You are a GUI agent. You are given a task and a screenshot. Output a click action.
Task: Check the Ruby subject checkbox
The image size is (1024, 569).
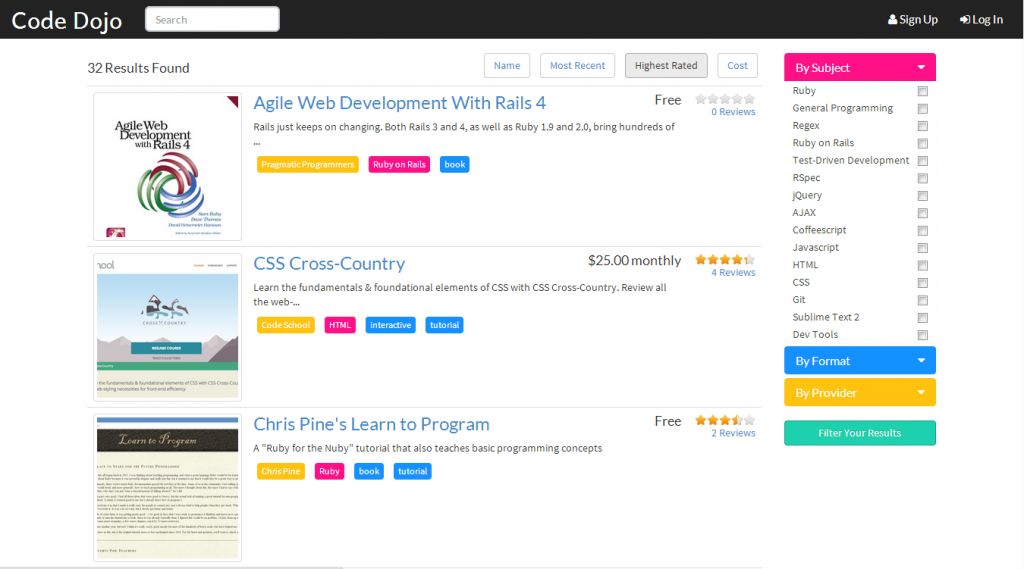(x=923, y=91)
